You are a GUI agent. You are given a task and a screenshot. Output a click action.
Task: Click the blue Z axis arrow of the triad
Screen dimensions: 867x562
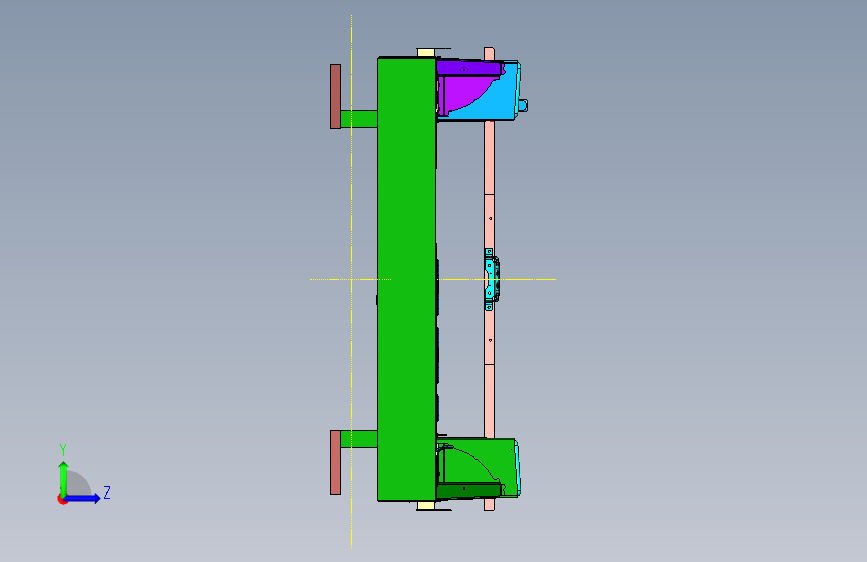tap(83, 498)
